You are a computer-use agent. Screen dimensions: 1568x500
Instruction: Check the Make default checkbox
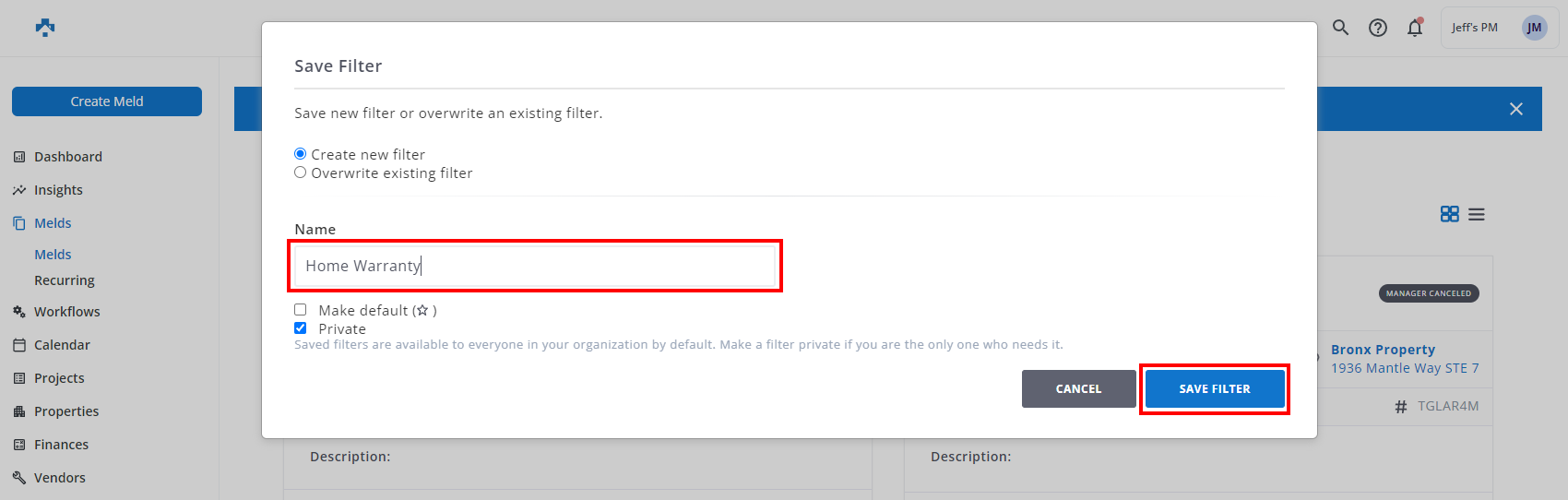point(301,310)
